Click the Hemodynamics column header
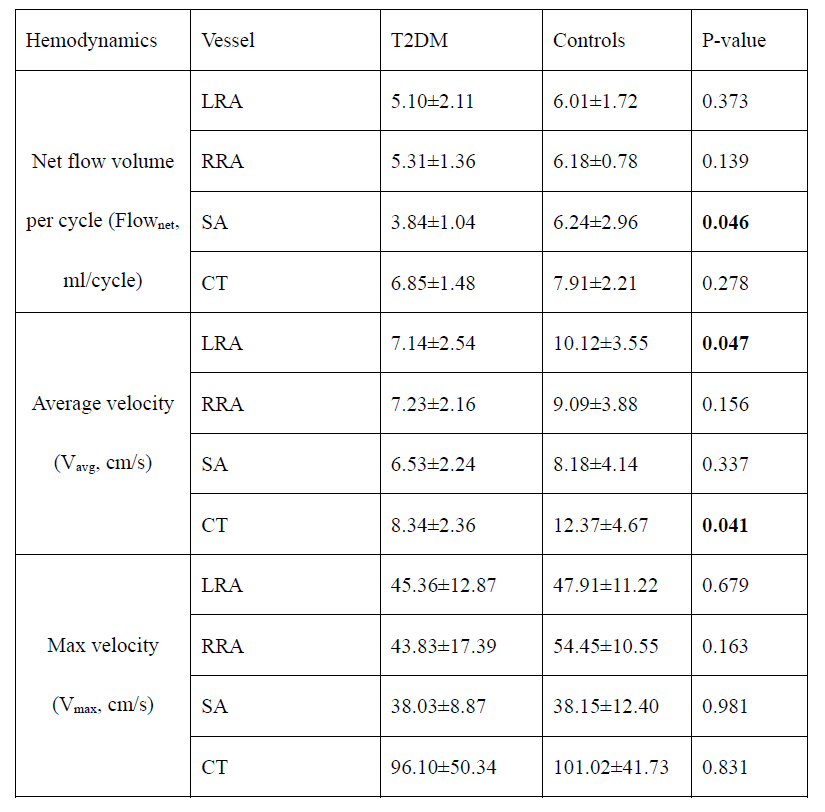This screenshot has height=812, width=825. tap(91, 41)
